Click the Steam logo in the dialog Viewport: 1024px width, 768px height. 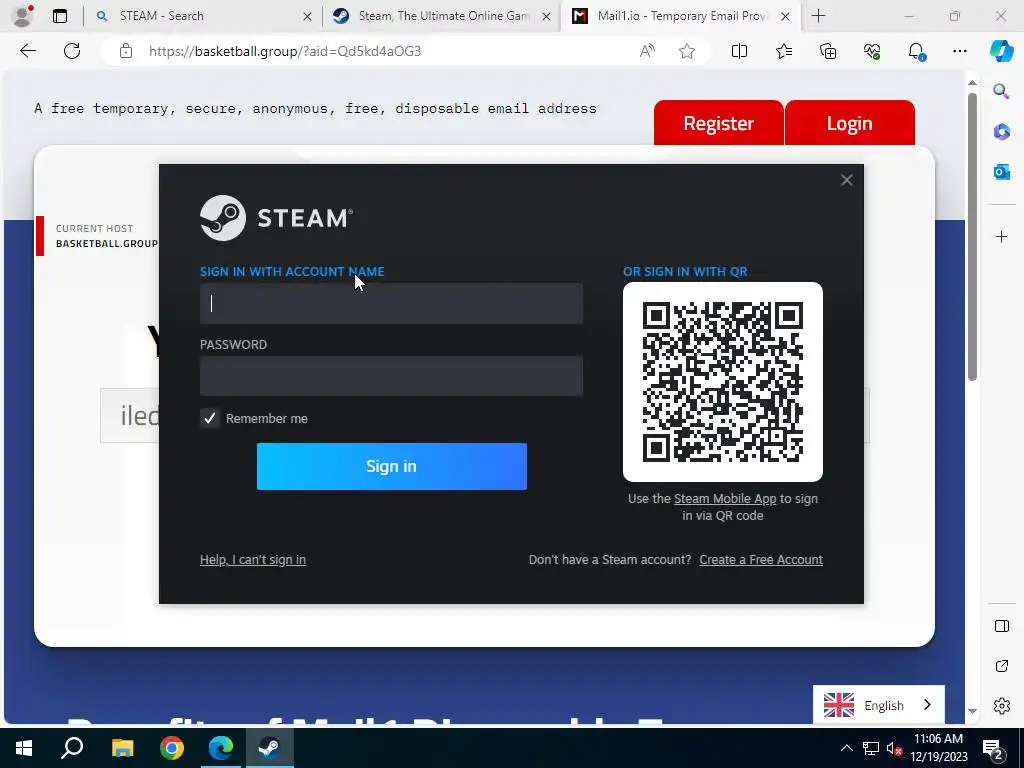(x=276, y=217)
